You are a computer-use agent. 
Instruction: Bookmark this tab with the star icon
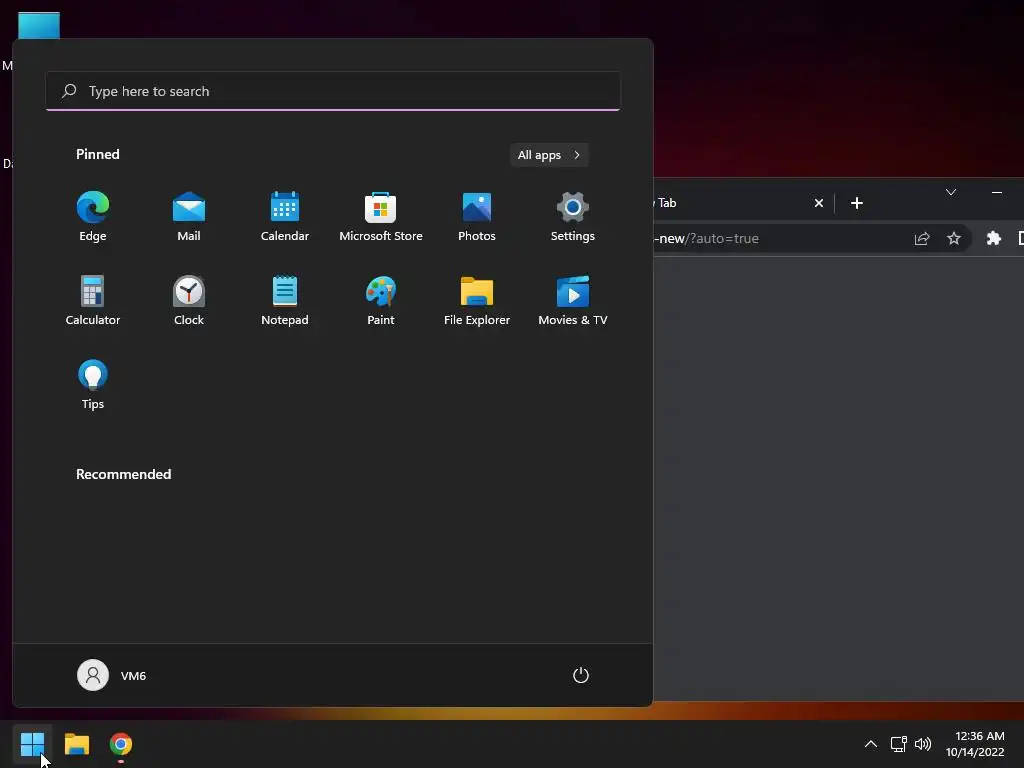coord(953,238)
